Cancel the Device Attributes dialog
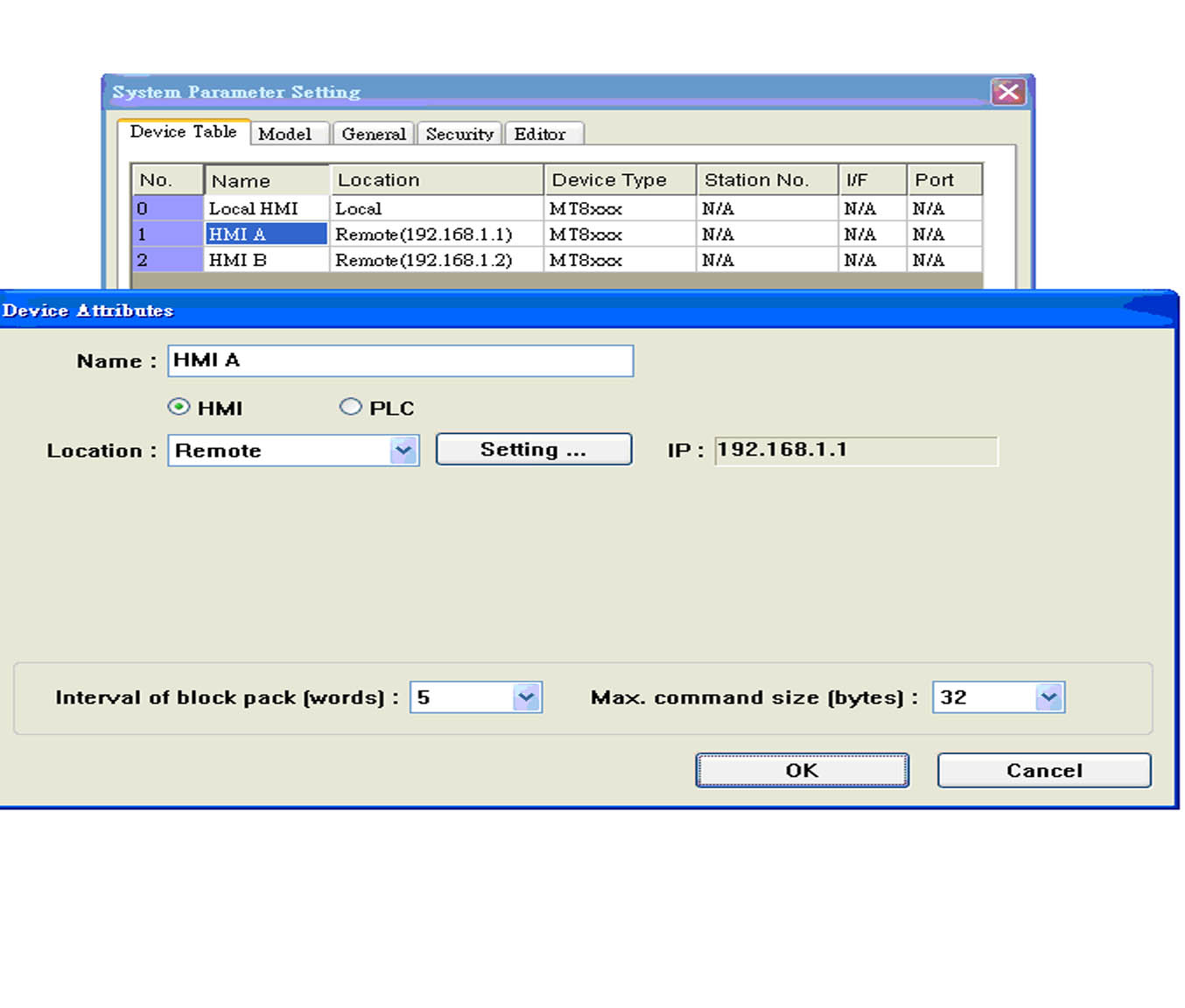Image resolution: width=1185 pixels, height=1008 pixels. click(1043, 771)
